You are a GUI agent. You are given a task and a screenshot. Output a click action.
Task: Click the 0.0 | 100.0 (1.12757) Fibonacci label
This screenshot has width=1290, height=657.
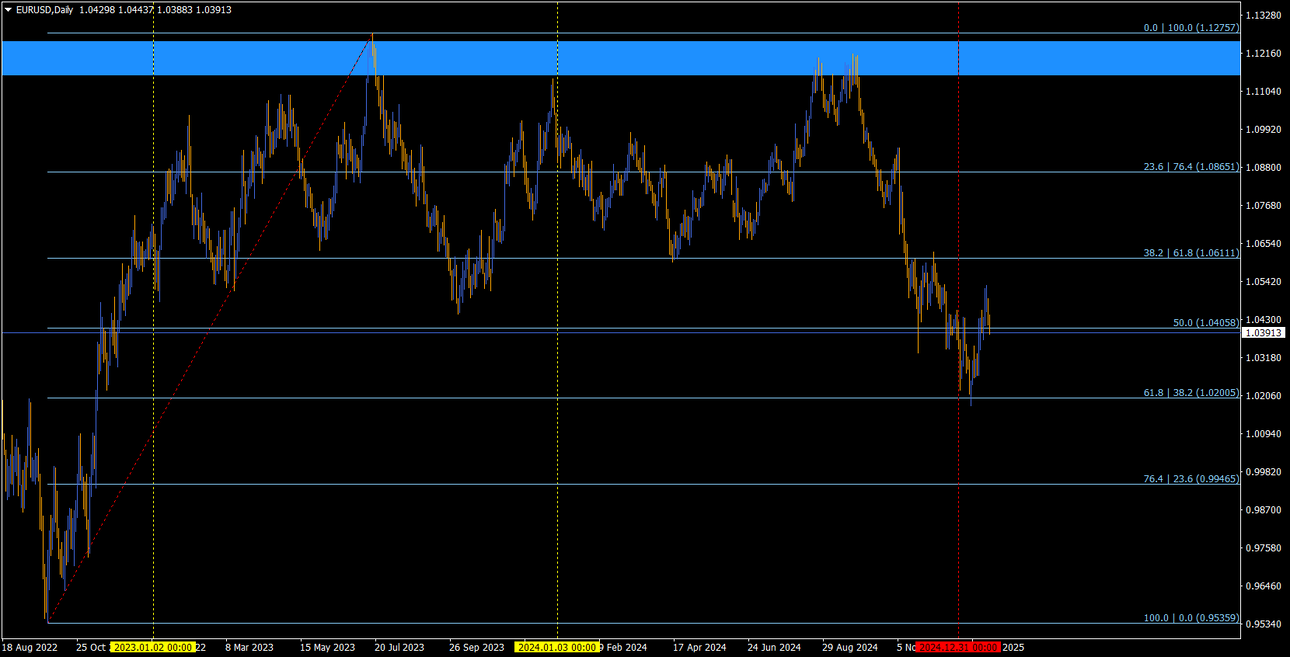coord(1191,28)
